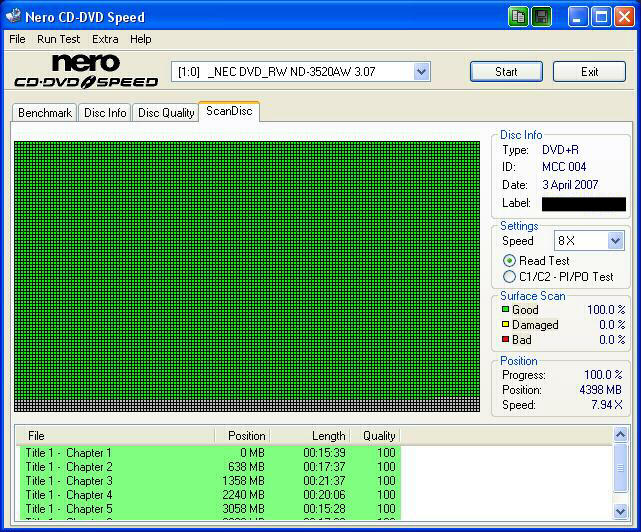
Task: Click the Nero app icon in title bar
Action: click(13, 16)
